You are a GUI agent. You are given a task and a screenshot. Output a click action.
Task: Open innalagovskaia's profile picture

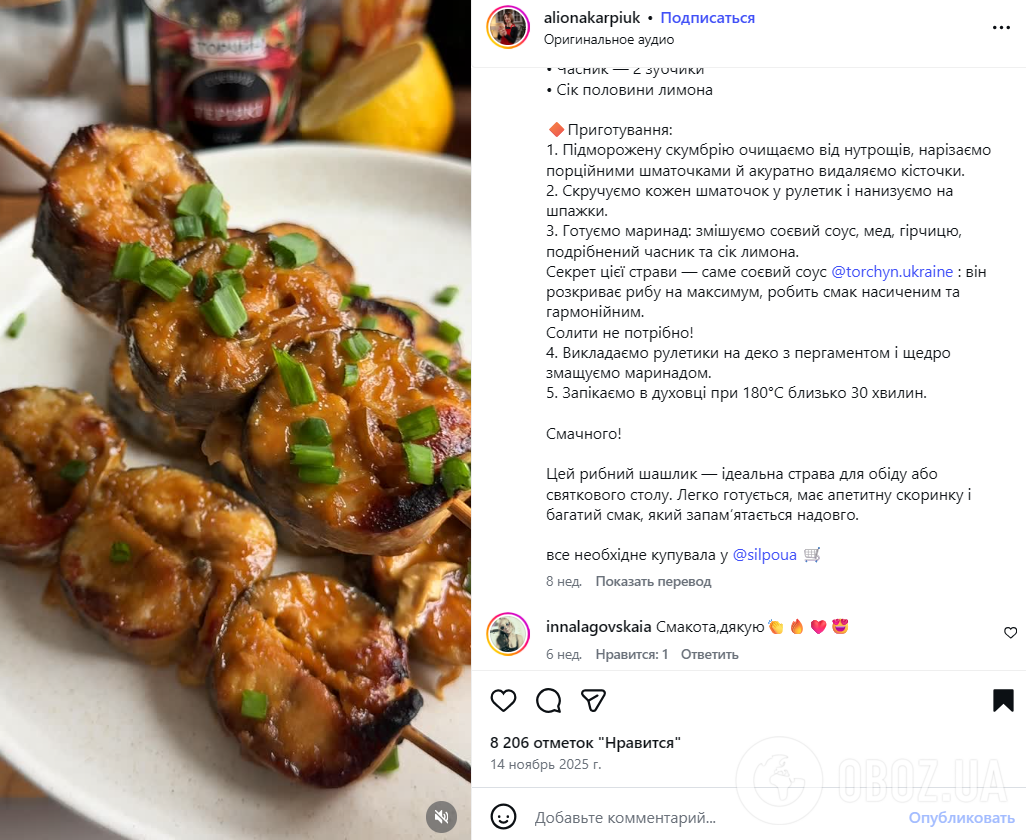tap(508, 634)
